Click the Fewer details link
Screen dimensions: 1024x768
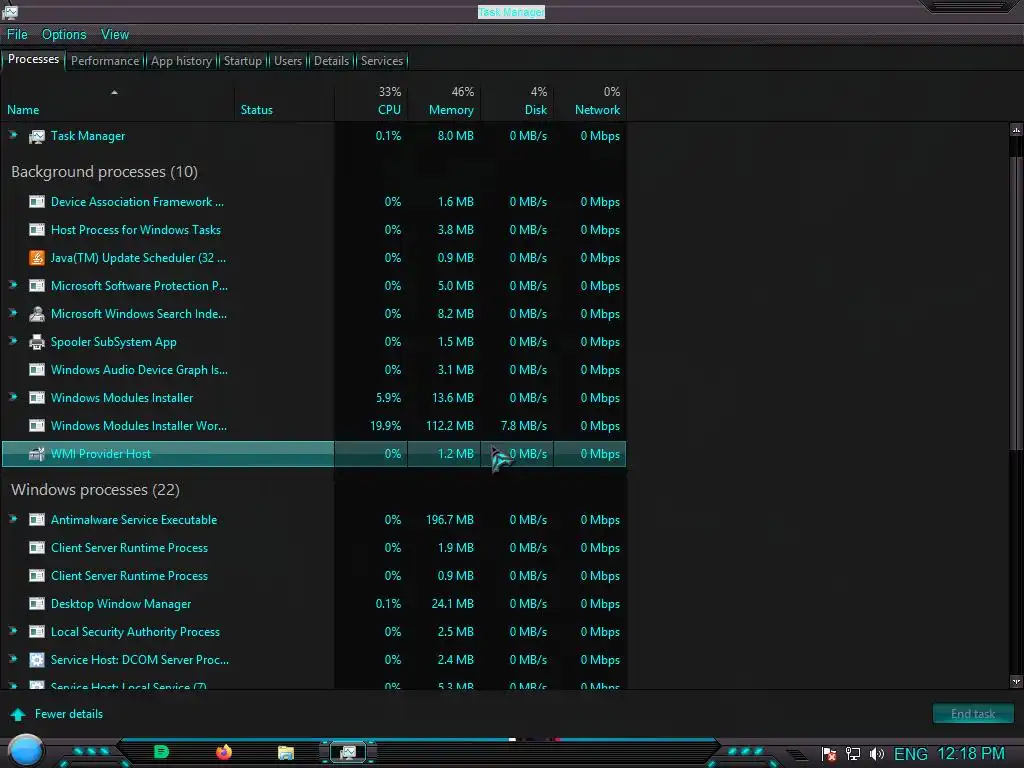(x=69, y=714)
